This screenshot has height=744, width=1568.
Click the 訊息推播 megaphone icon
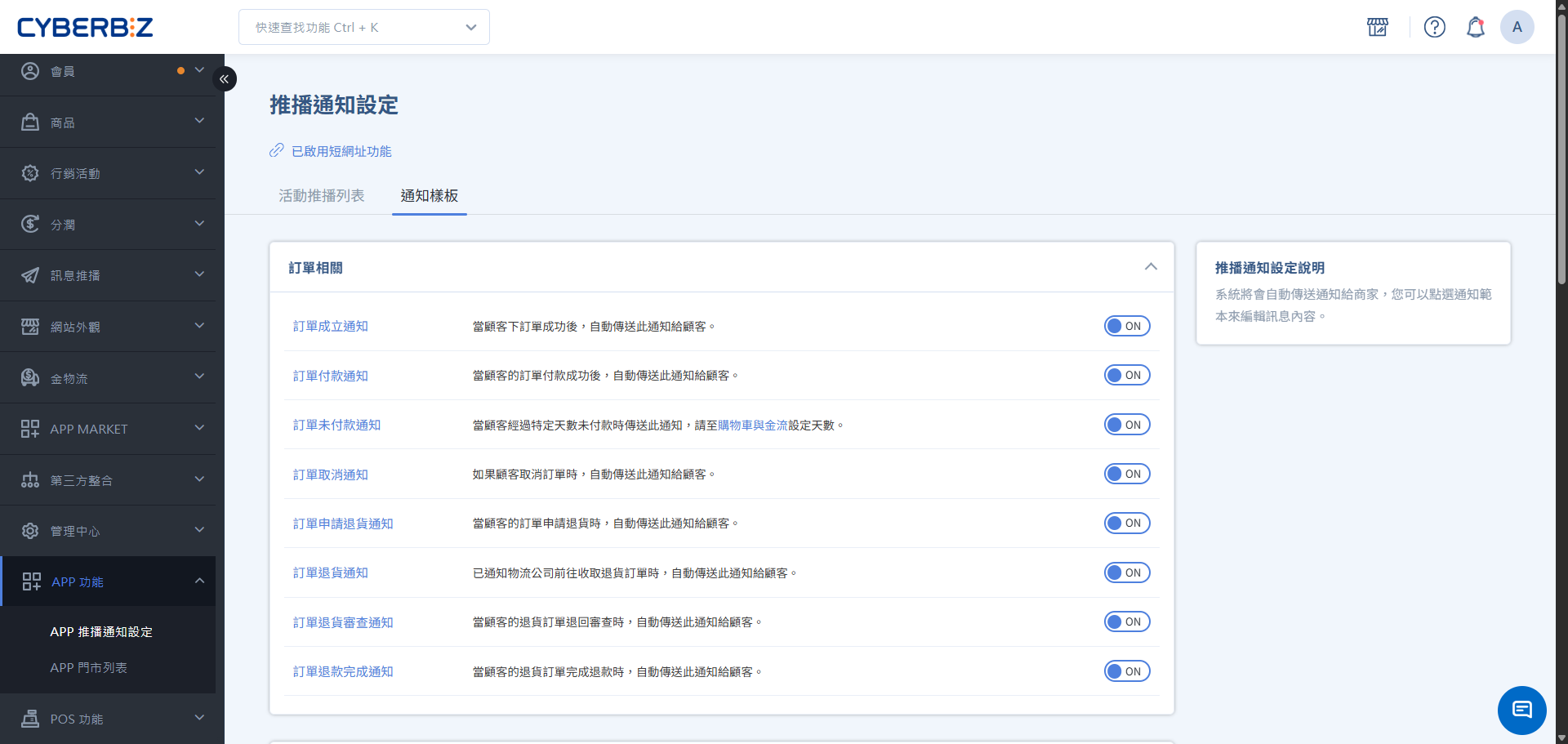pos(30,275)
